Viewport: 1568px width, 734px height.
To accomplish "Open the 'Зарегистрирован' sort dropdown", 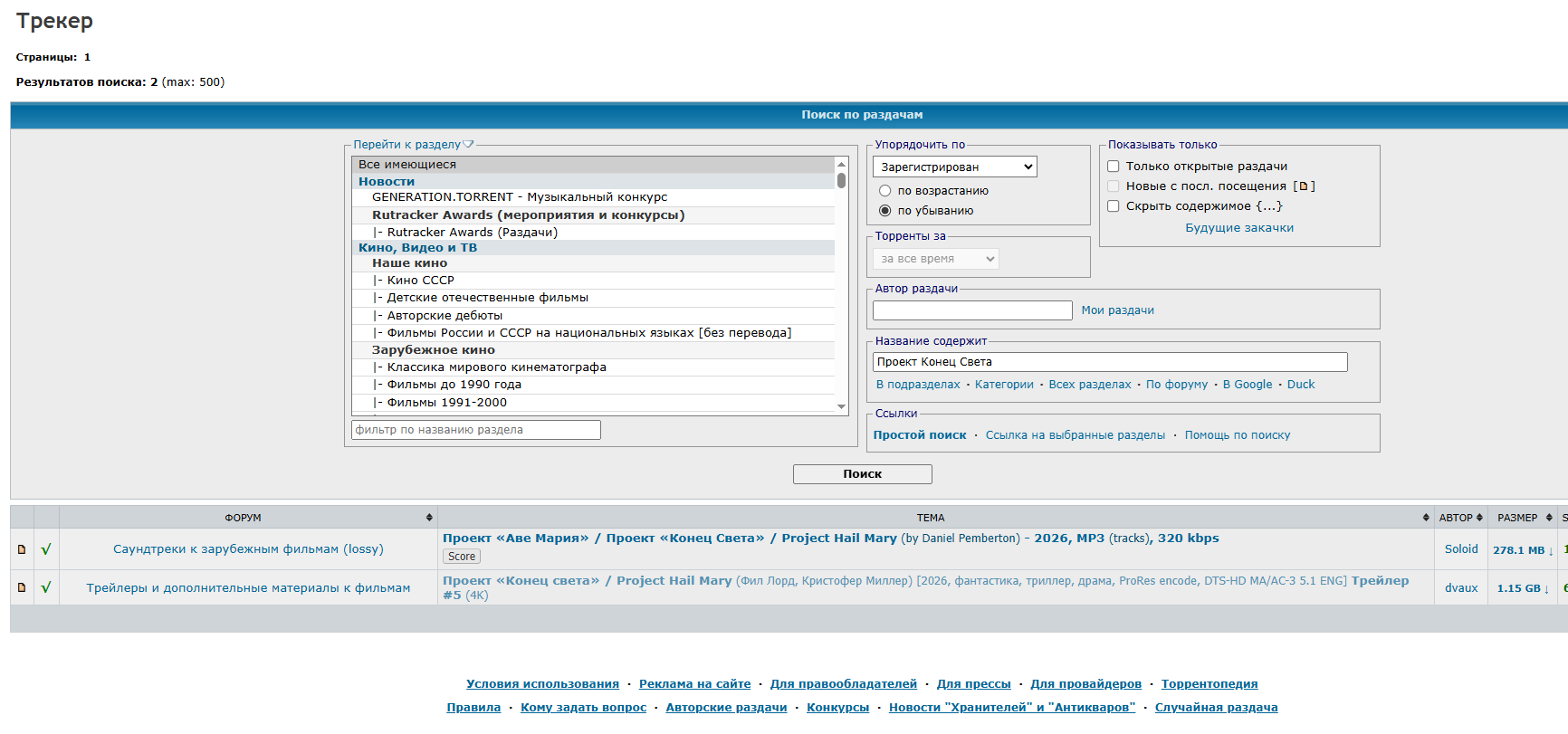I will click(x=954, y=167).
